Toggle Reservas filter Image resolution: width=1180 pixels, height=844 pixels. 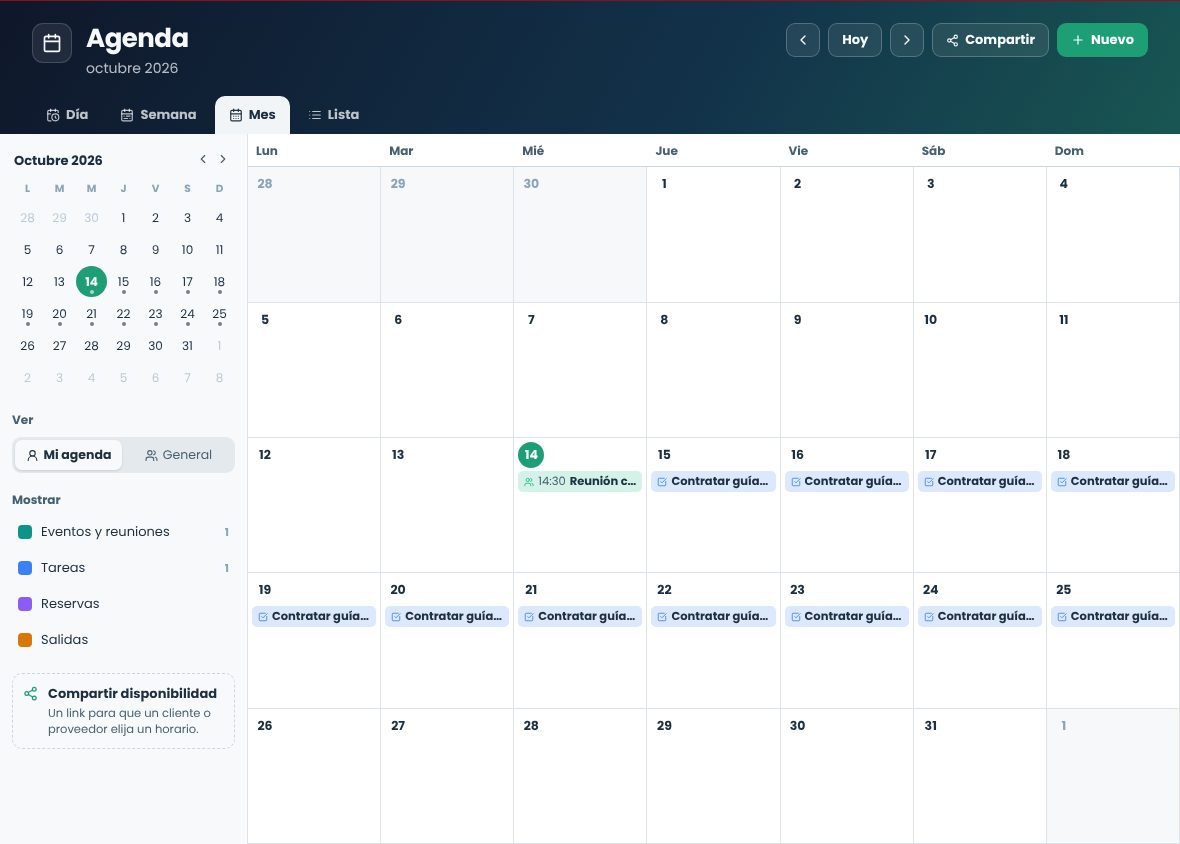(x=123, y=604)
